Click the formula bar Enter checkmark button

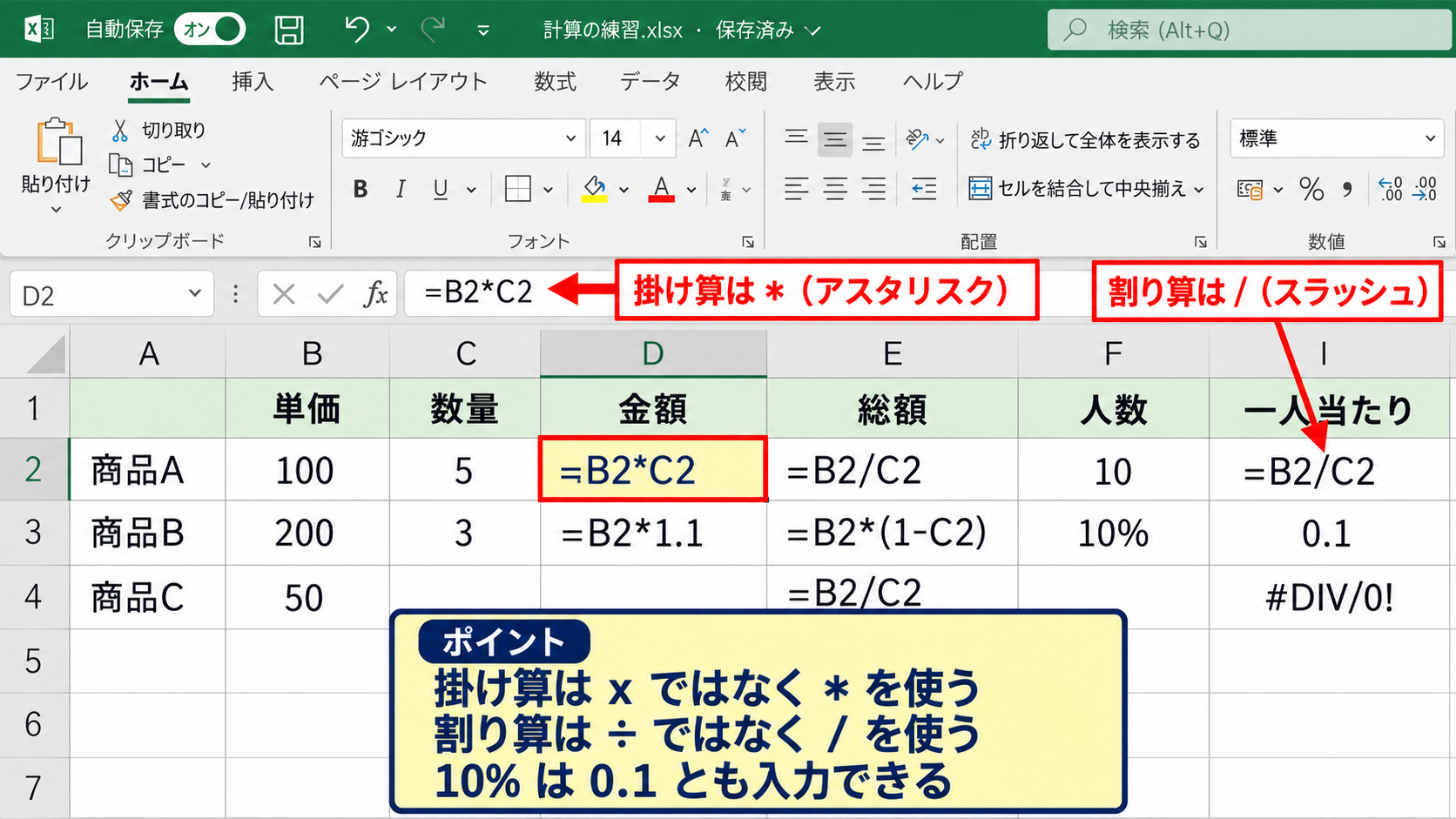tap(330, 294)
